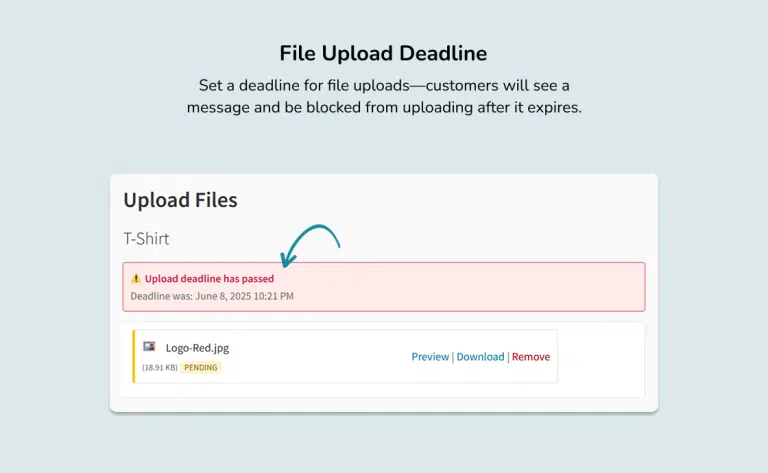The height and width of the screenshot is (473, 768).
Task: Click the PENDING status badge
Action: click(x=200, y=367)
